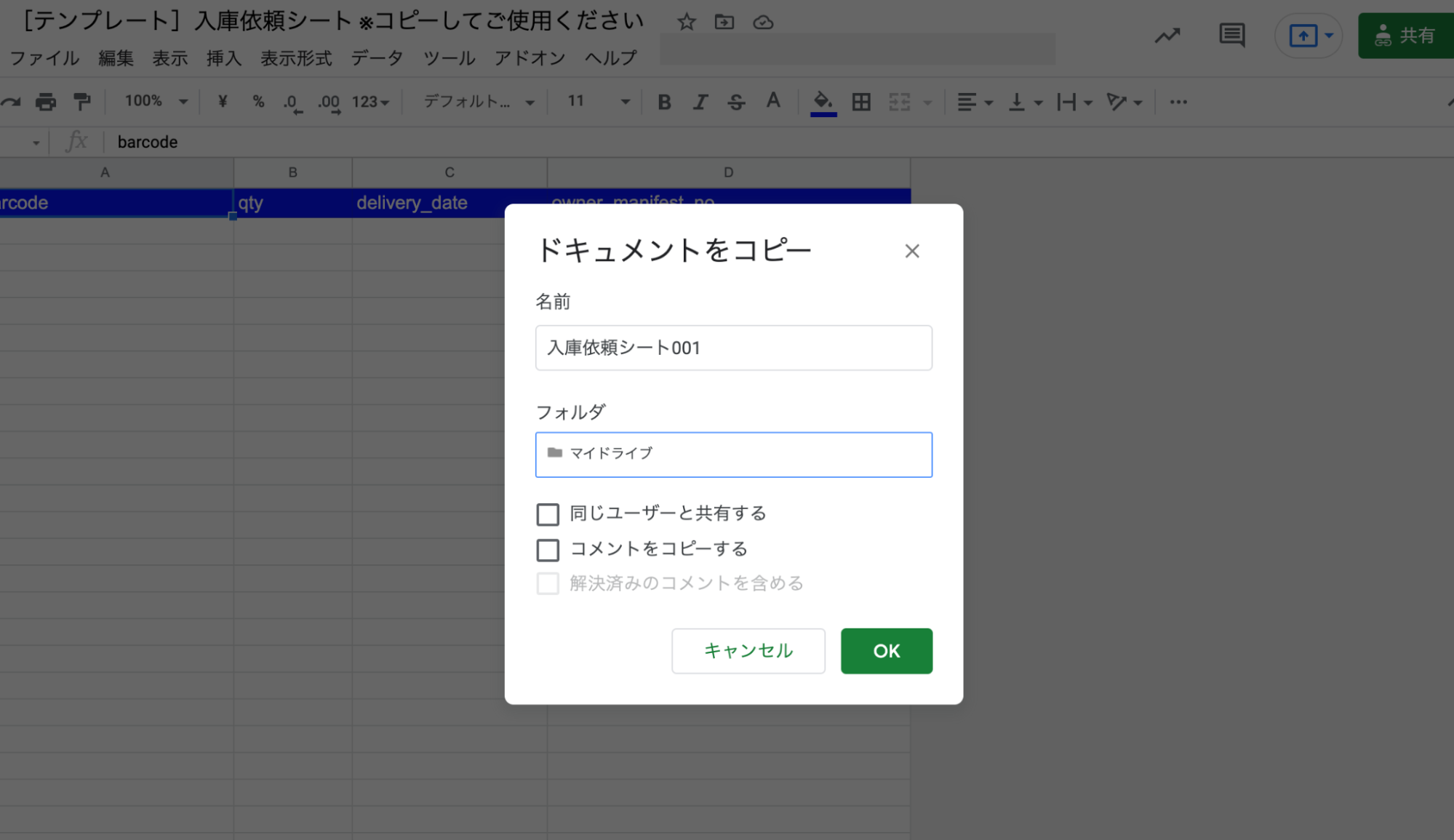Open the fill color picker
The width and height of the screenshot is (1454, 840).
[x=822, y=102]
